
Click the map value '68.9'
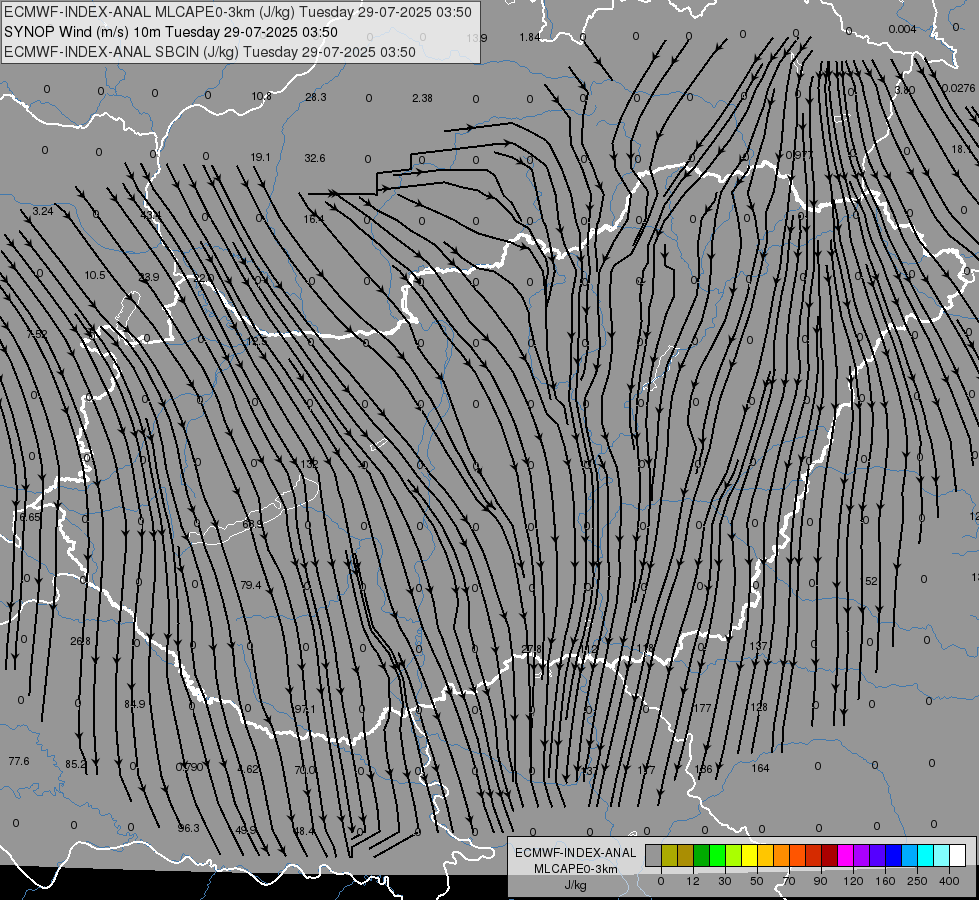click(253, 524)
